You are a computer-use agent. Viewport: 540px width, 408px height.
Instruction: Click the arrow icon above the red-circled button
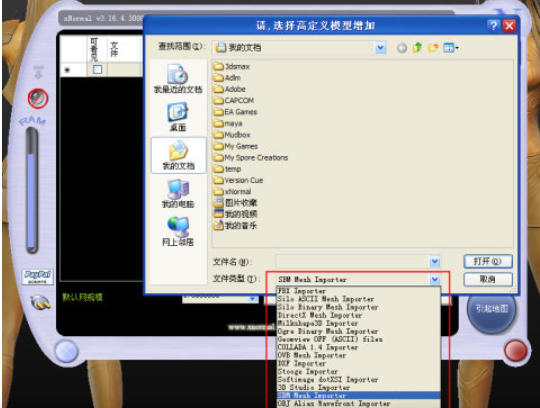[x=38, y=72]
